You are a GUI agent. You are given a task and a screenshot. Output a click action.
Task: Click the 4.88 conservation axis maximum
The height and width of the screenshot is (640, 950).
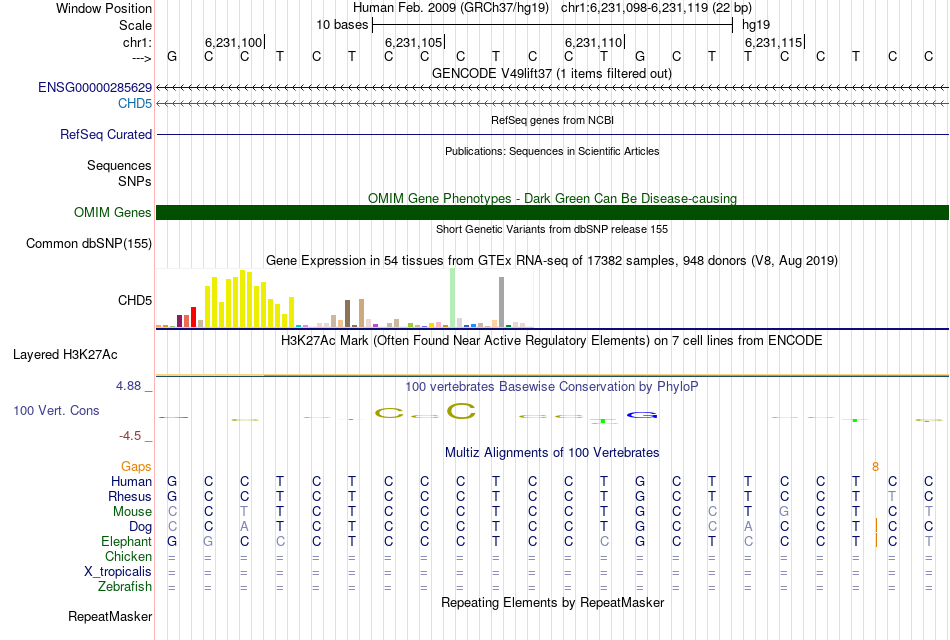[x=128, y=386]
